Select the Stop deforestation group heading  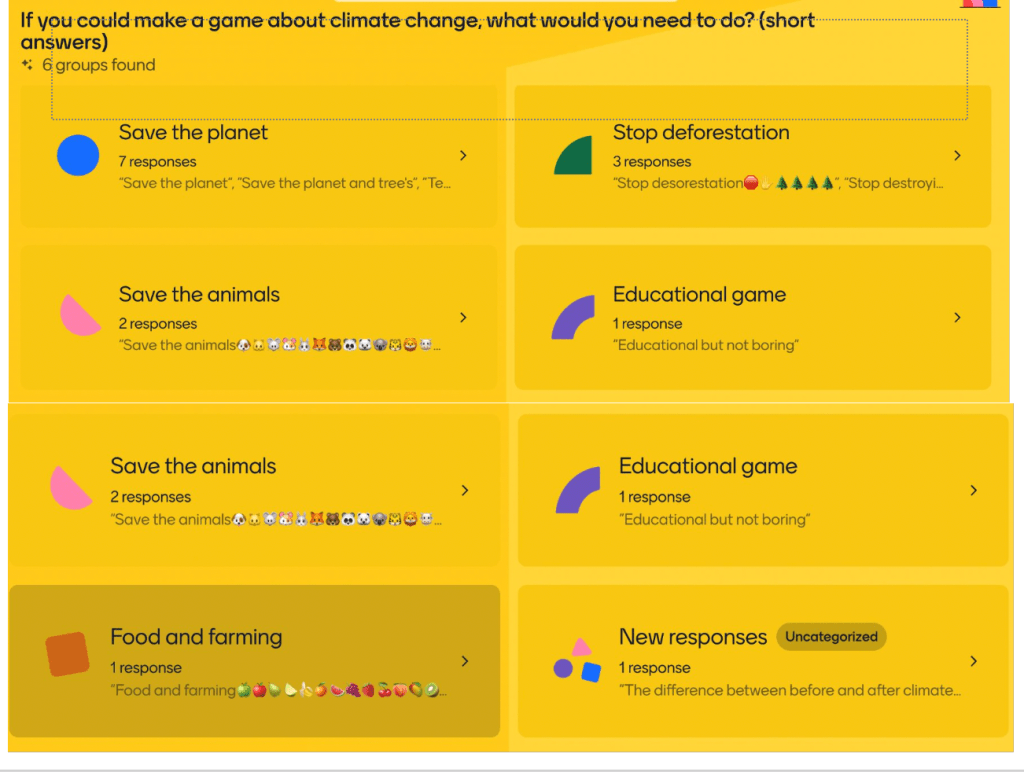pyautogui.click(x=701, y=133)
